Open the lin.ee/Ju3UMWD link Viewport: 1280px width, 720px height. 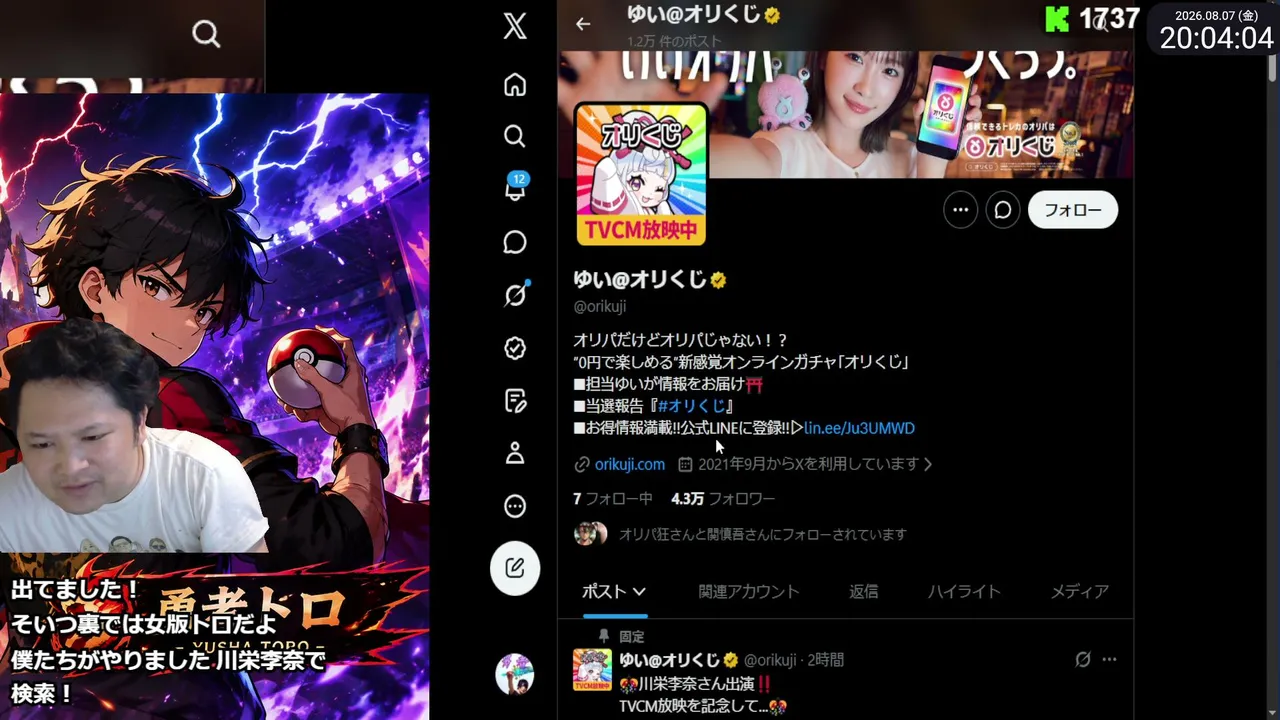click(x=859, y=428)
